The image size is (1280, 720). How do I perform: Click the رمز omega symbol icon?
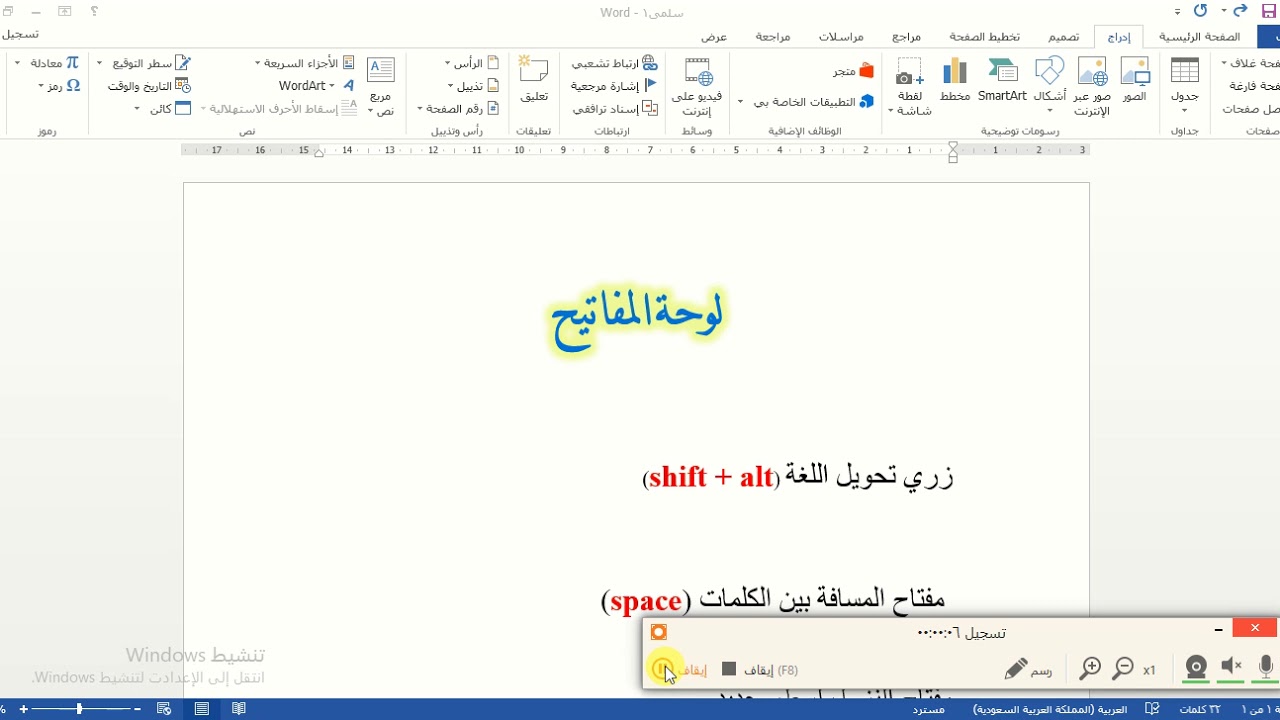(72, 86)
